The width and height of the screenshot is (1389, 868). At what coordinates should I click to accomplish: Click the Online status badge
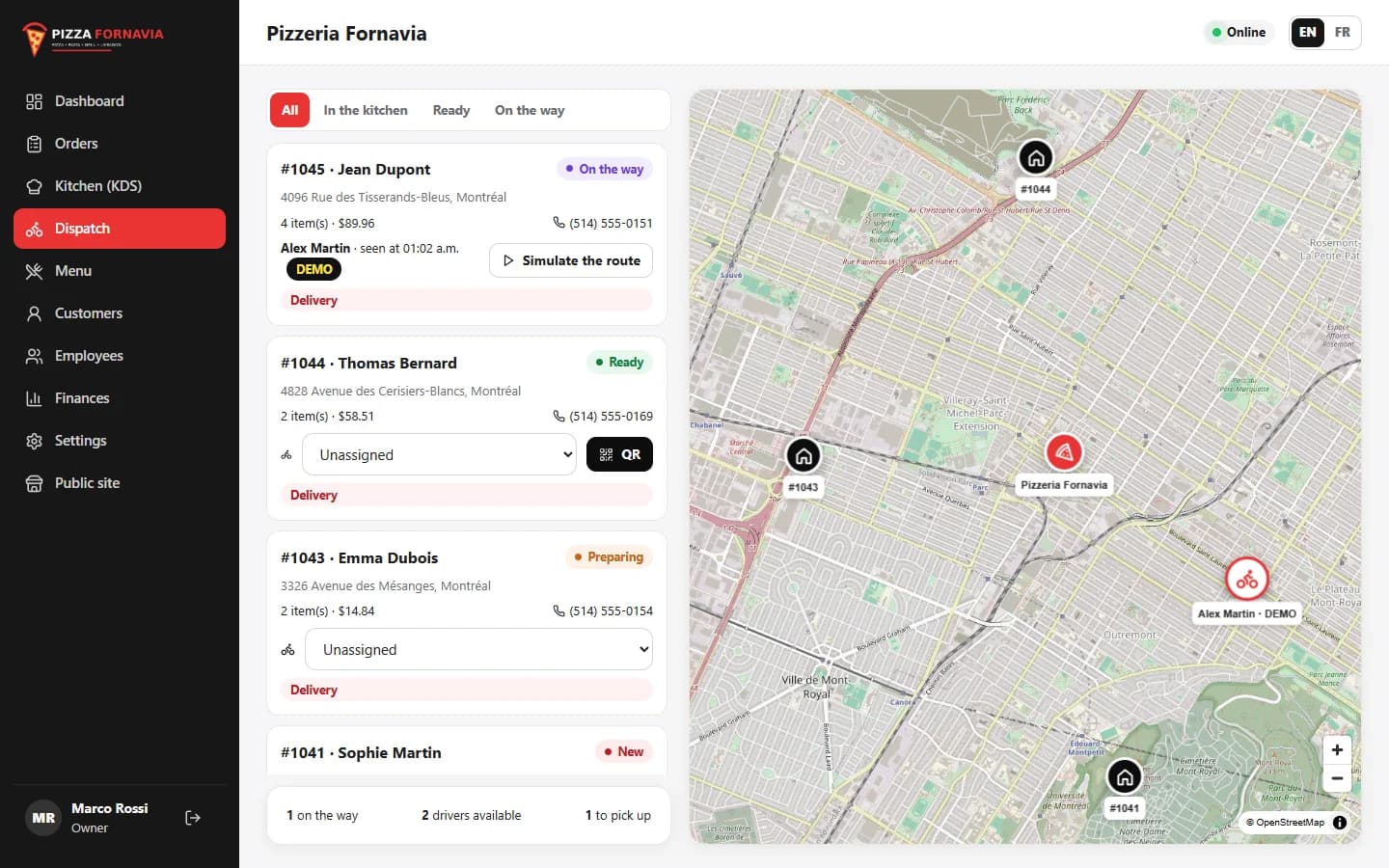(x=1239, y=32)
